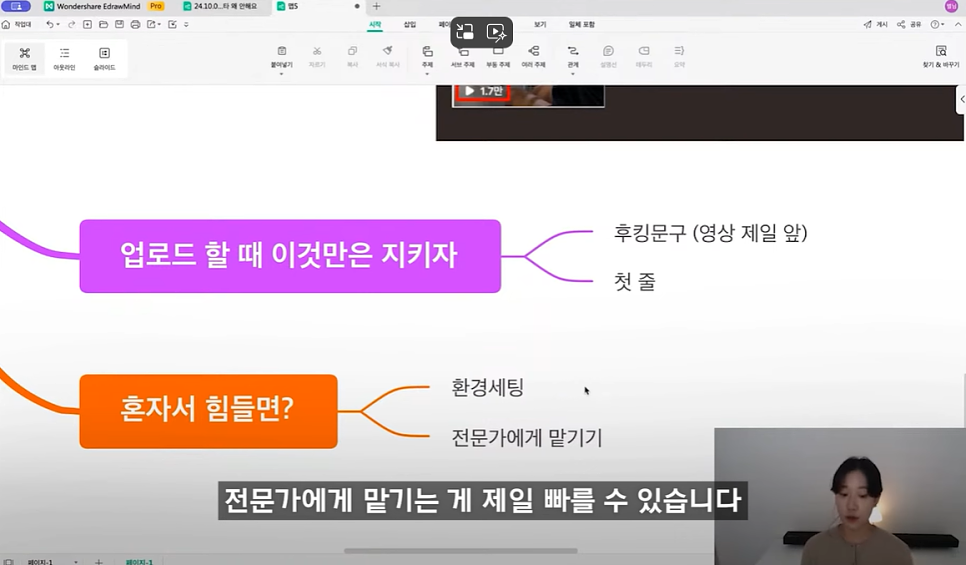Open the Export options dropdown arrow
This screenshot has height=565, width=966.
click(x=160, y=25)
